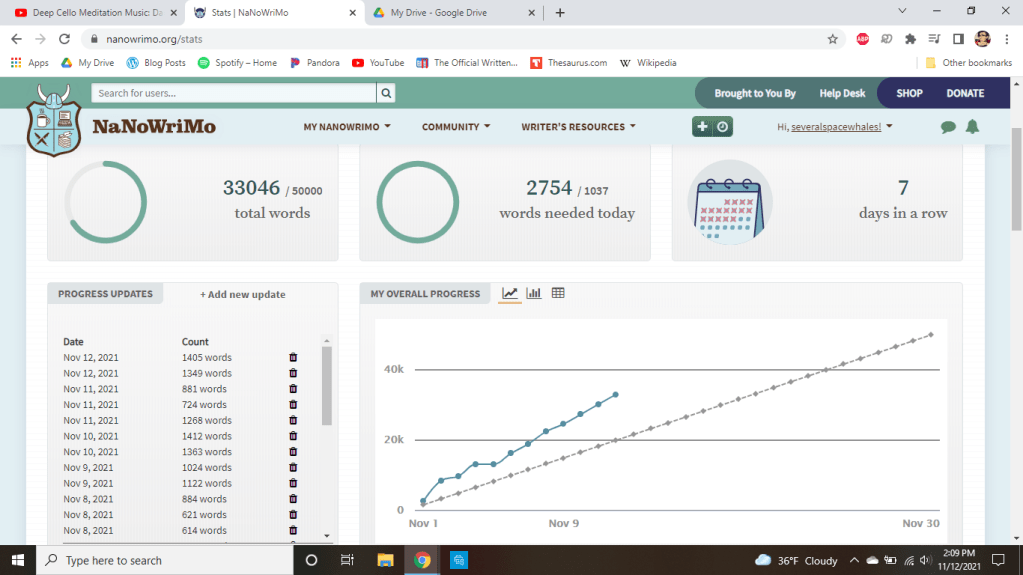1023x575 pixels.
Task: Switch to Deep Cello Meditation Music tab
Action: [x=90, y=13]
